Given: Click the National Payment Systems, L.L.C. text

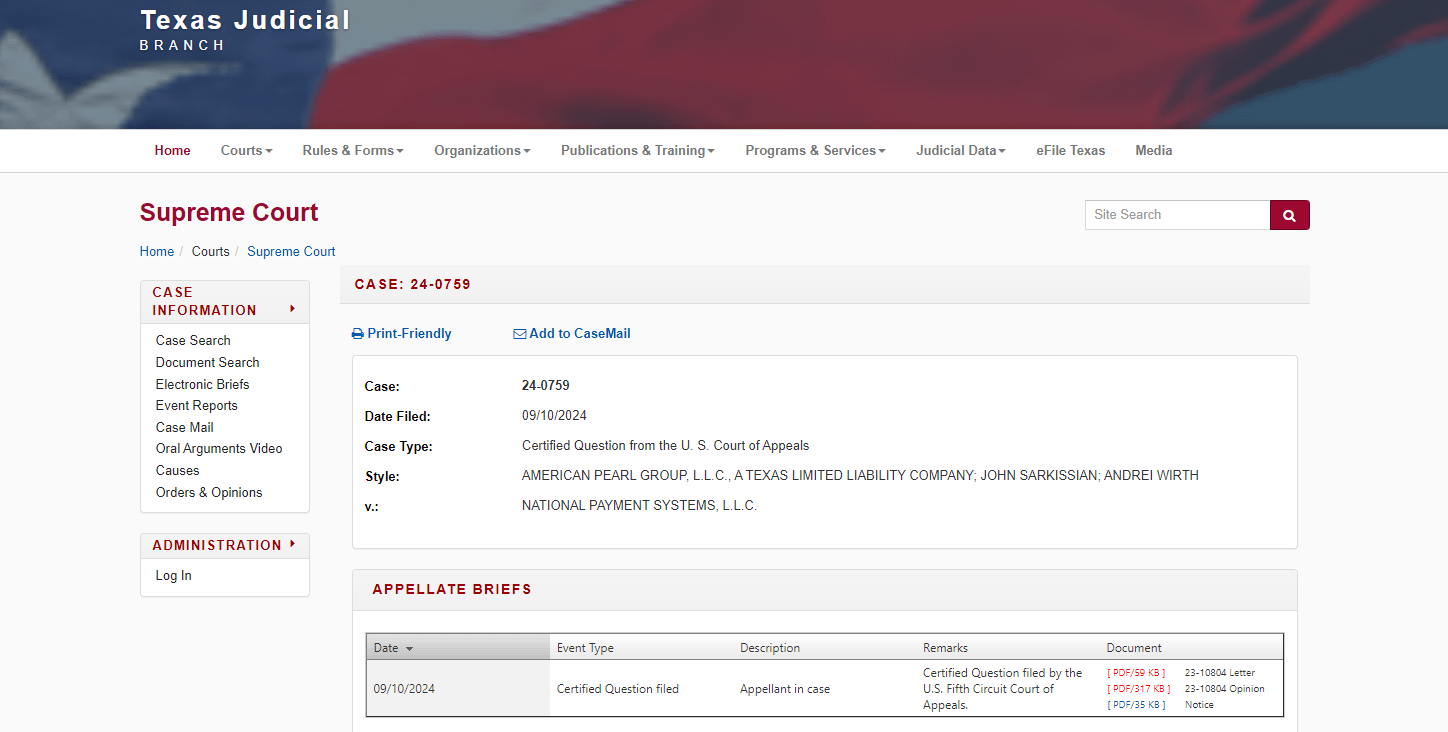Looking at the screenshot, I should [x=639, y=506].
